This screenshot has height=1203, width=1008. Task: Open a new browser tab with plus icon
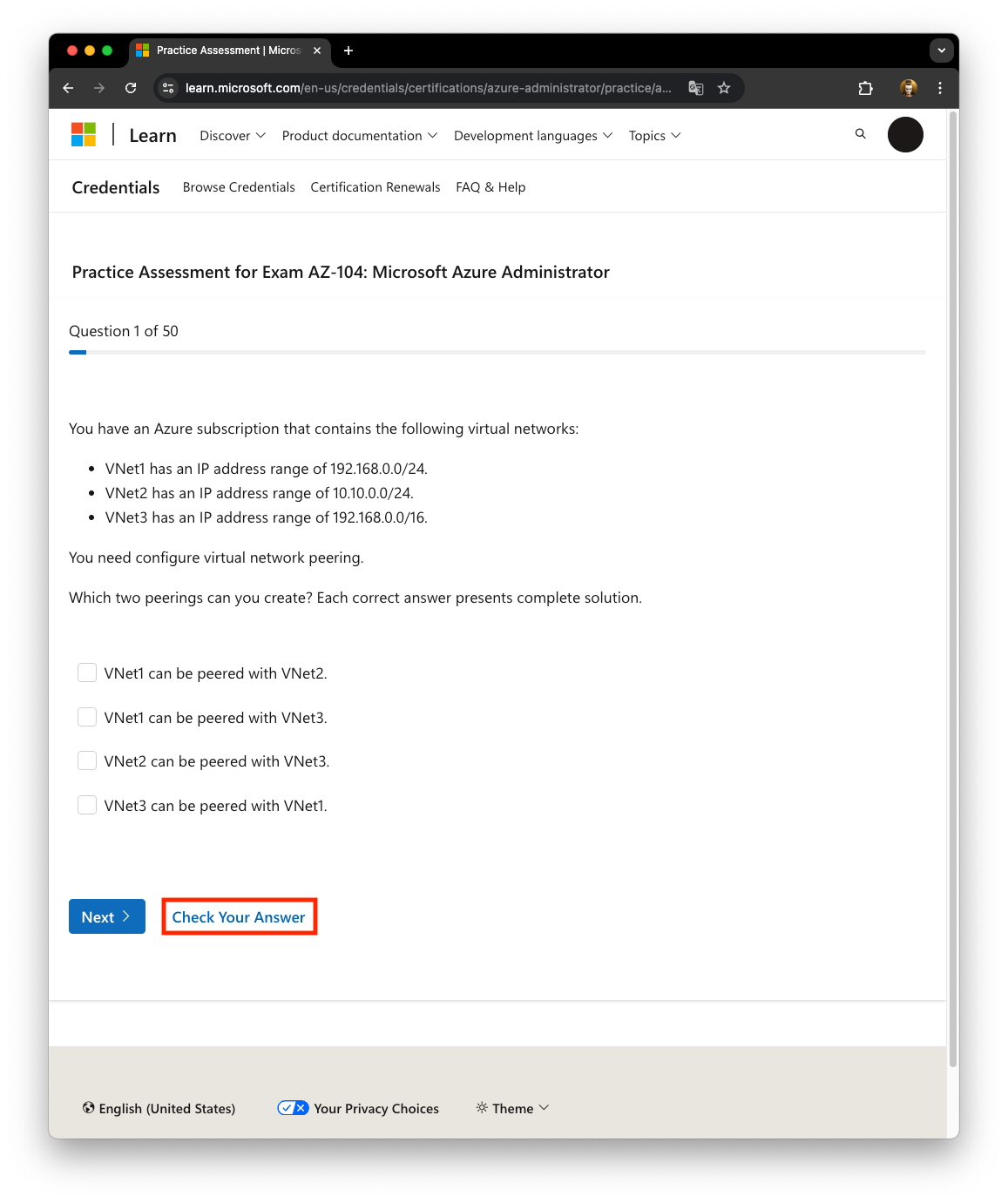348,51
